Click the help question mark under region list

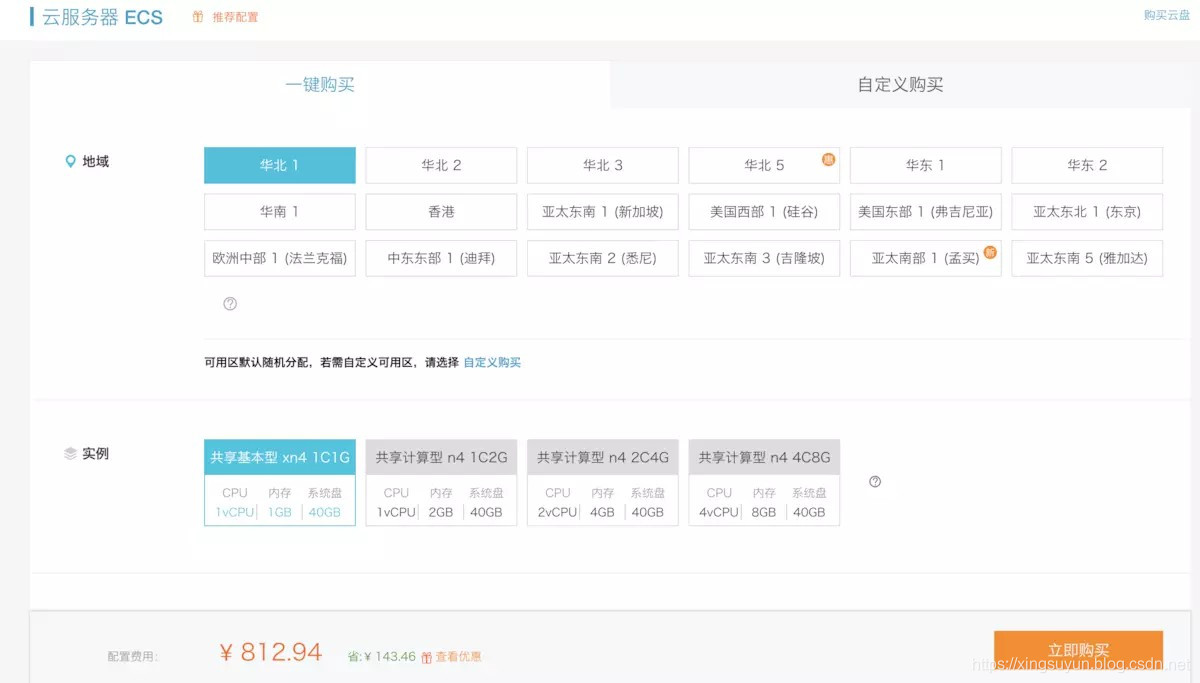[230, 304]
